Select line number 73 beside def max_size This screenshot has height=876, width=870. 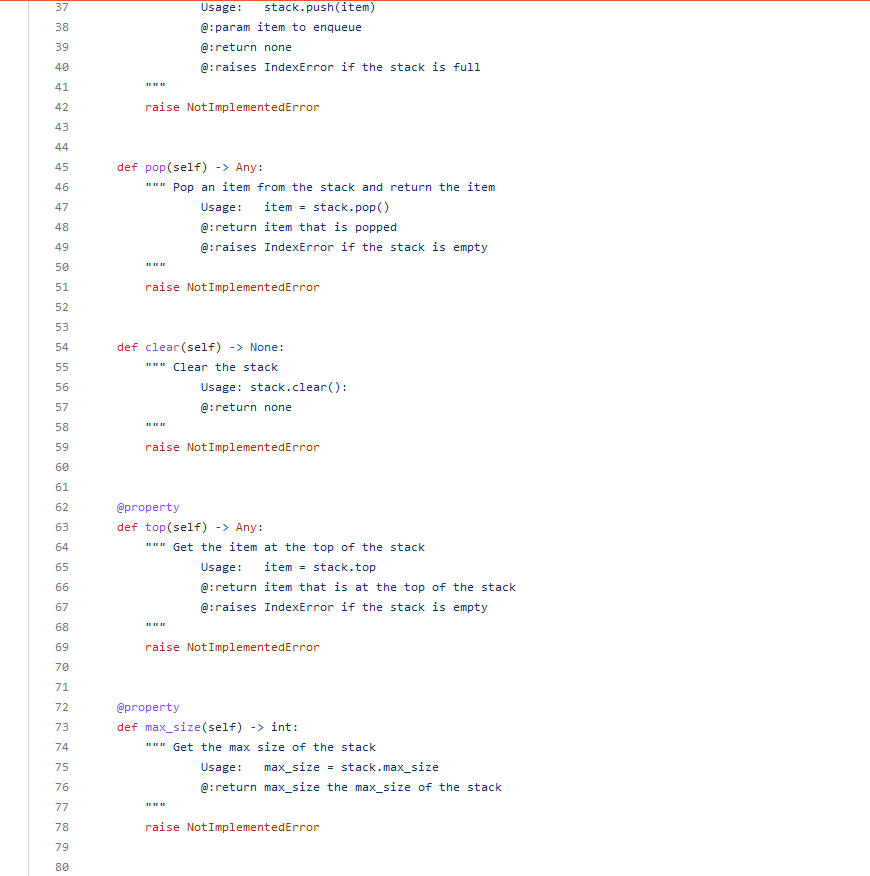pos(61,727)
